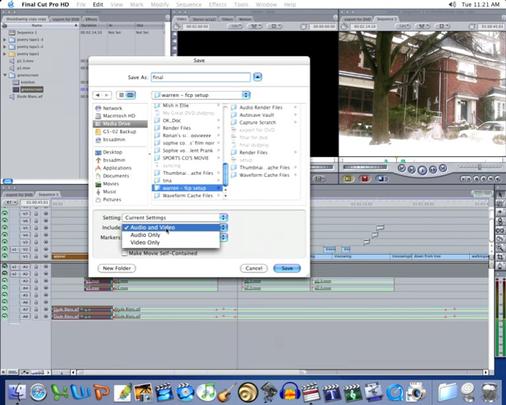Expand the second bin in the Browser
The width and height of the screenshot is (506, 405).
tap(5, 47)
